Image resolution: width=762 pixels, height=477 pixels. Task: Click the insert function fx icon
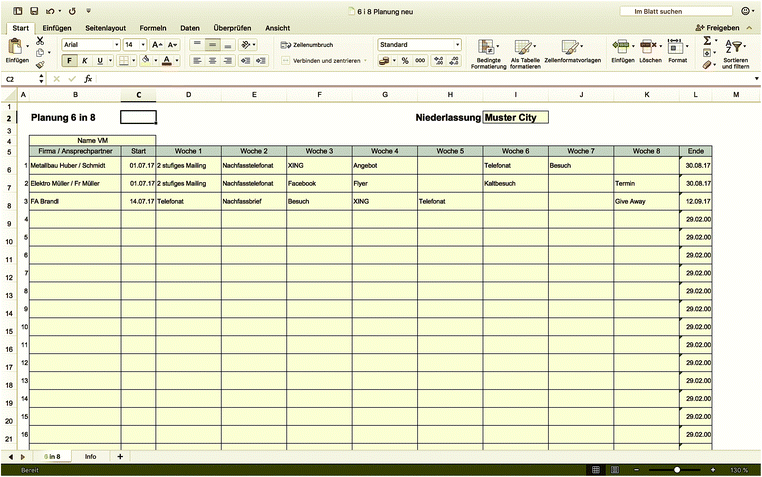click(x=88, y=78)
